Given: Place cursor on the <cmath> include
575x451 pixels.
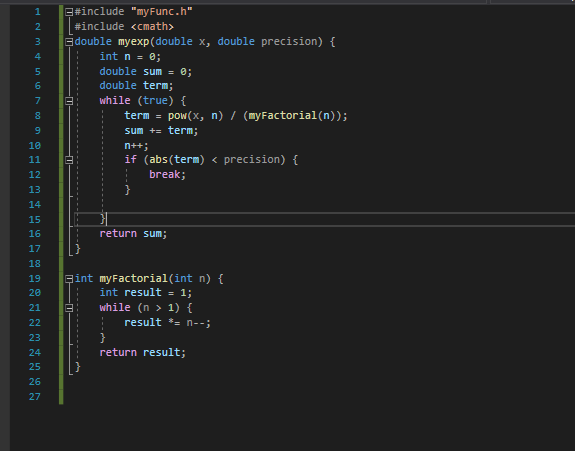Looking at the screenshot, I should 152,27.
